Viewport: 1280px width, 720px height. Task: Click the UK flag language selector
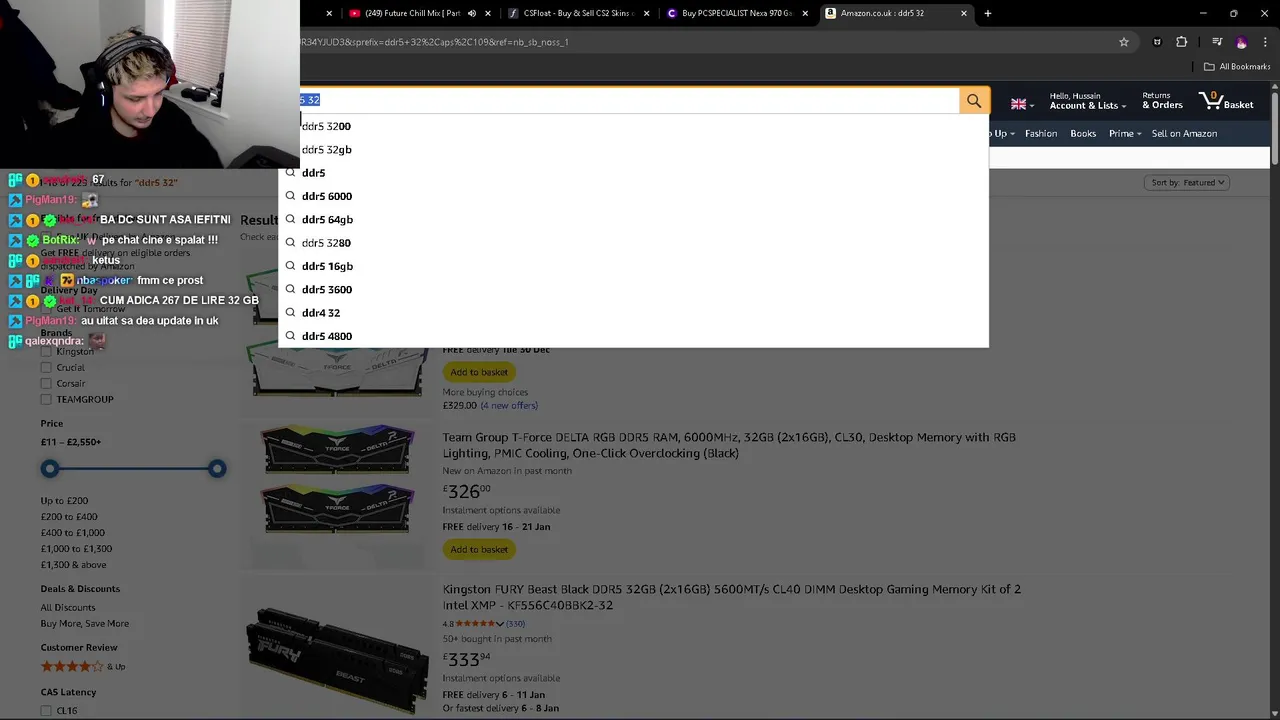coord(1018,104)
